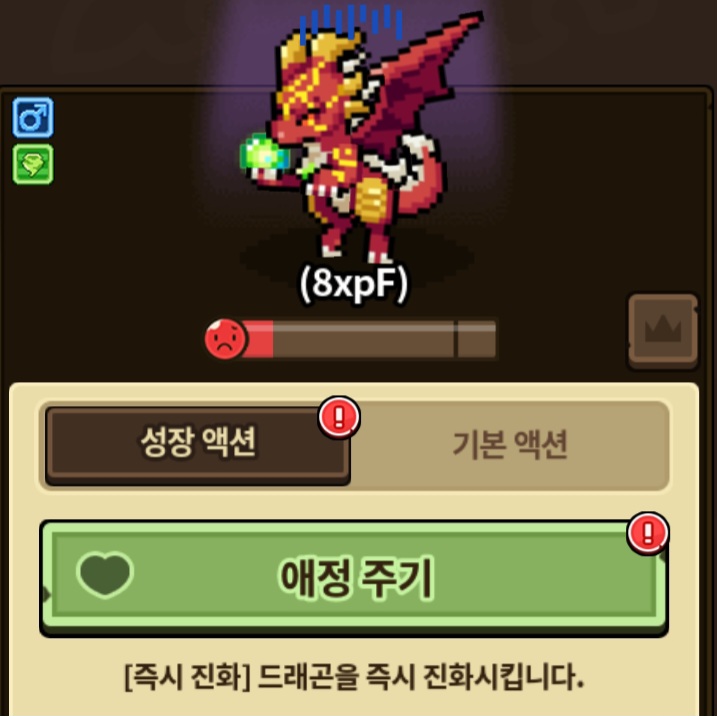Screen dimensions: 717x716
Task: Tap the heart icon on 애정 주기
Action: pyautogui.click(x=105, y=575)
